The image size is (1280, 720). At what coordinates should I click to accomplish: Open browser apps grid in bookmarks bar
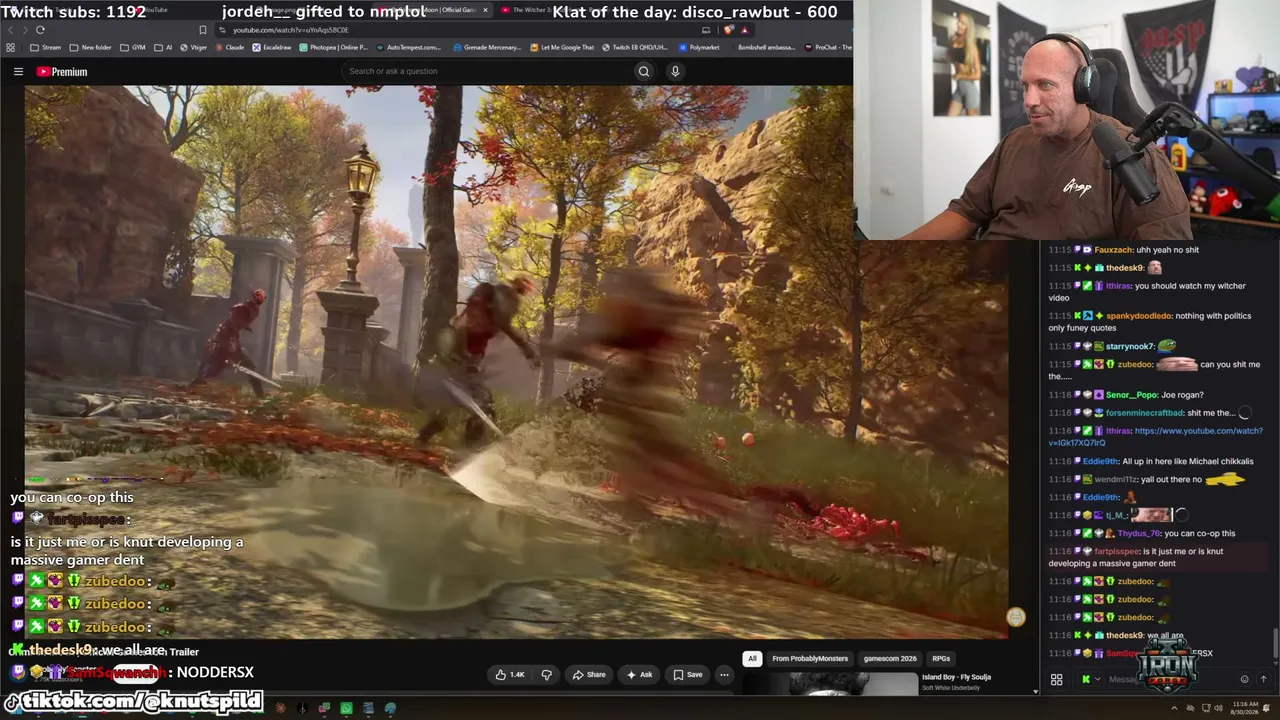11,47
